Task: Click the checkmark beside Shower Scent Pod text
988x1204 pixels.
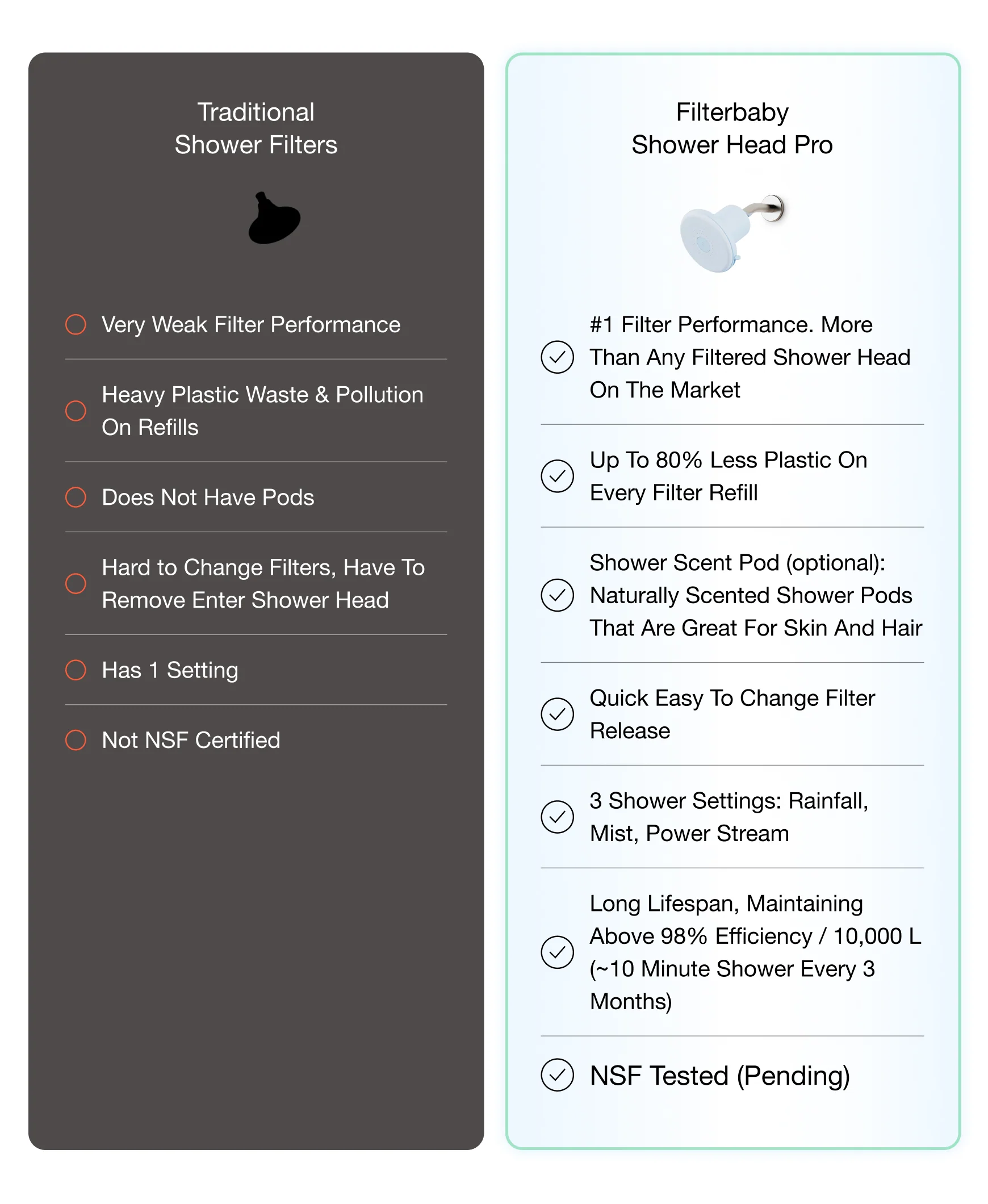Action: 557,595
